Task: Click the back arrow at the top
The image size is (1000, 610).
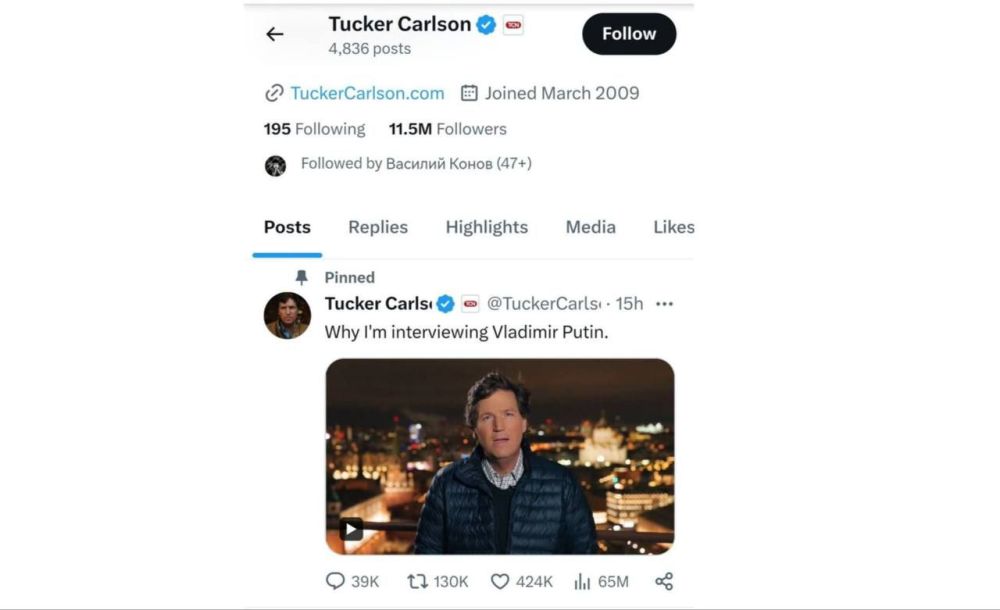Action: tap(275, 33)
